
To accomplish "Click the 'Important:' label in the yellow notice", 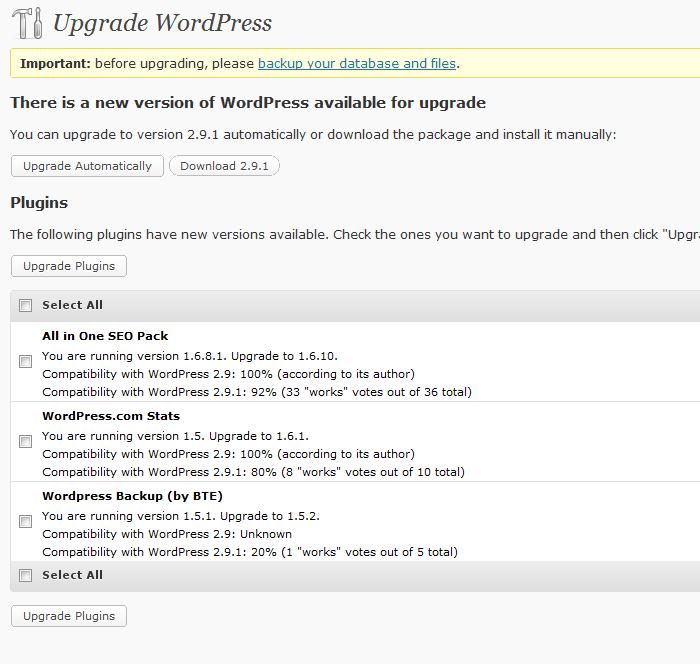I will point(55,63).
